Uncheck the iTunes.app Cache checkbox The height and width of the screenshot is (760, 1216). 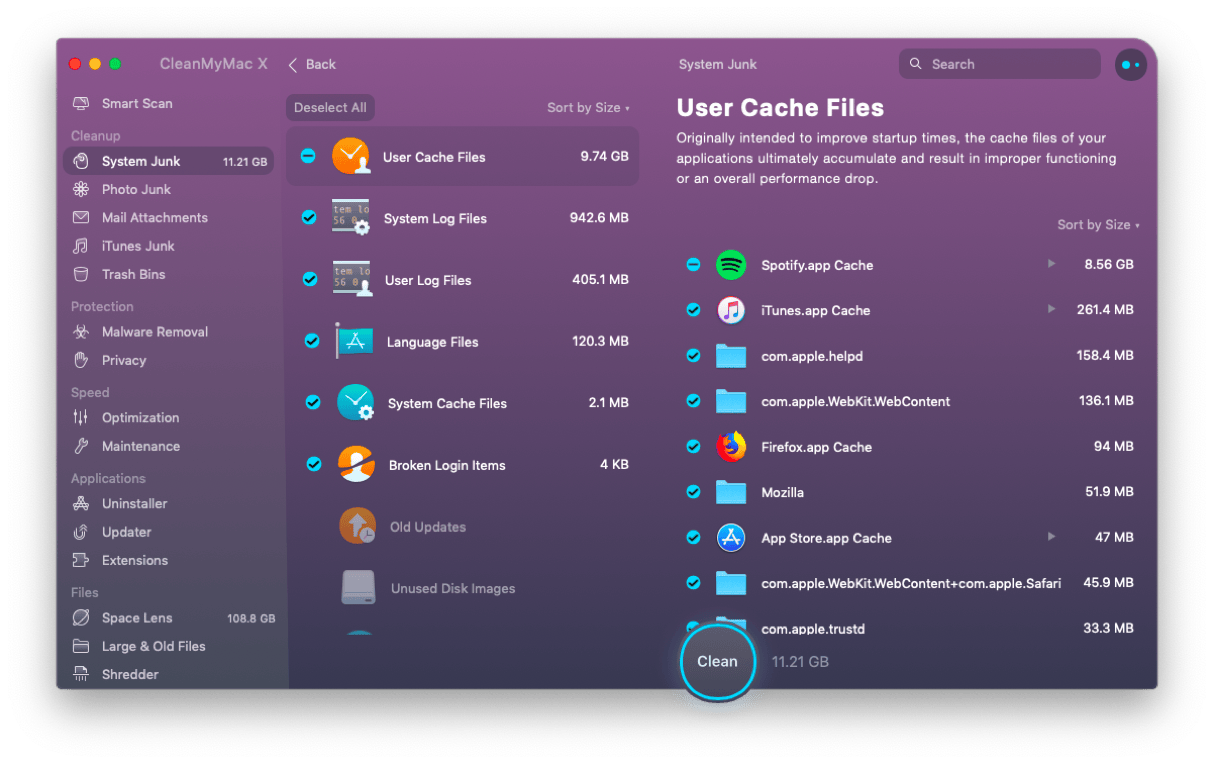(x=693, y=310)
